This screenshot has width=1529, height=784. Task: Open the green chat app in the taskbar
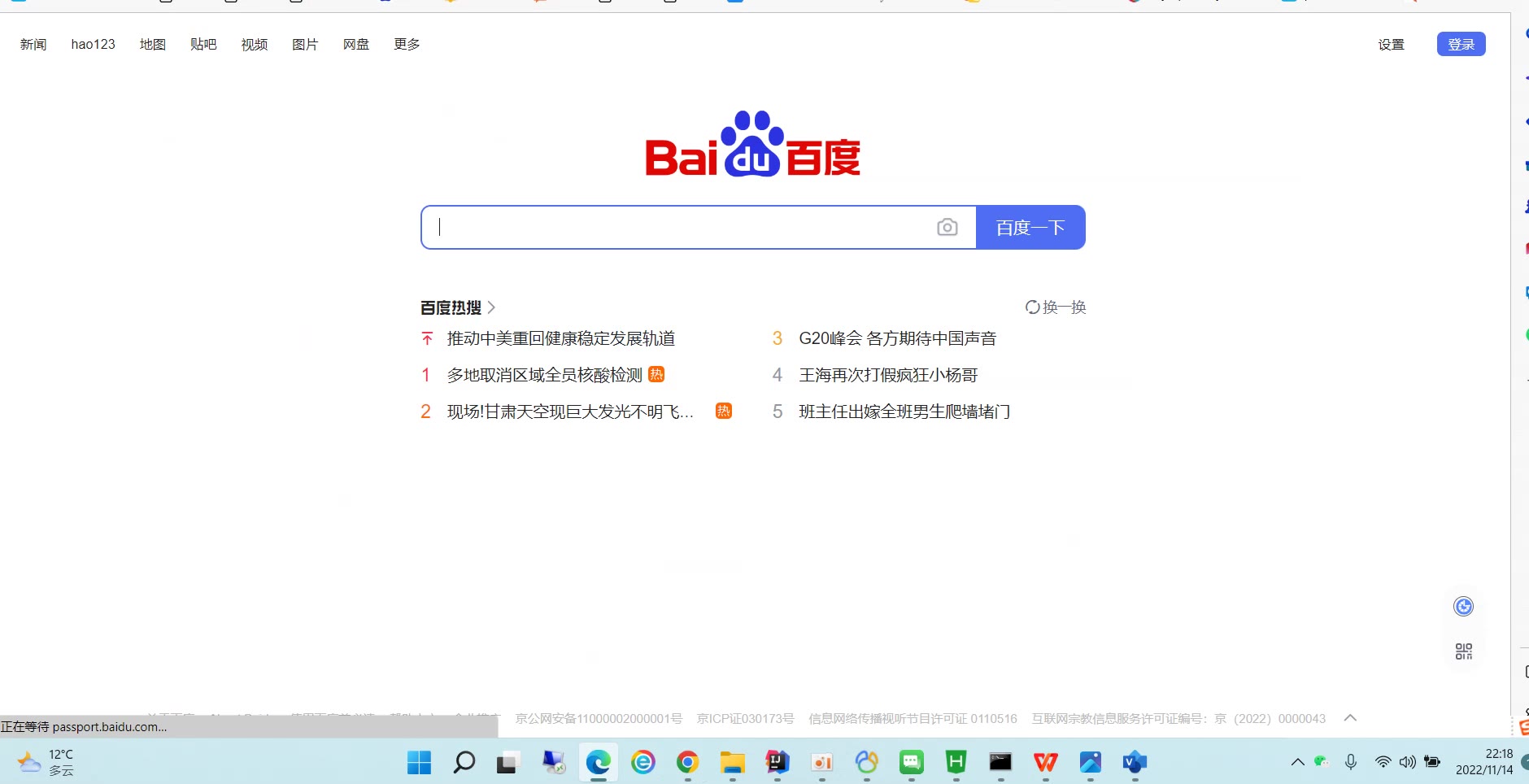[x=911, y=762]
